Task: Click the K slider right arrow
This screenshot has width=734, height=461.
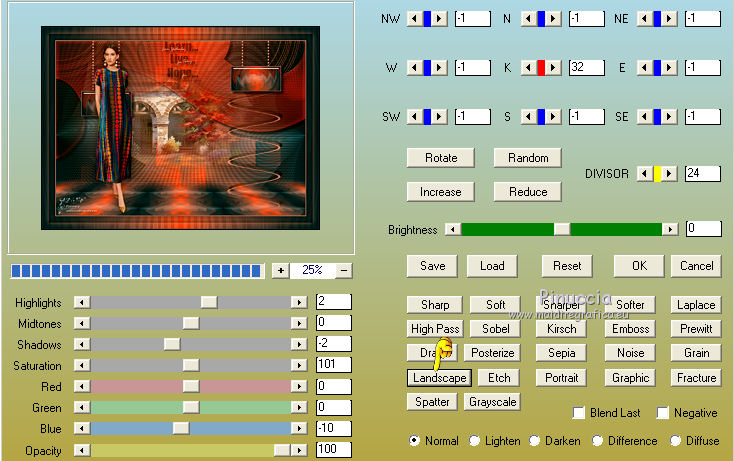Action: point(553,68)
